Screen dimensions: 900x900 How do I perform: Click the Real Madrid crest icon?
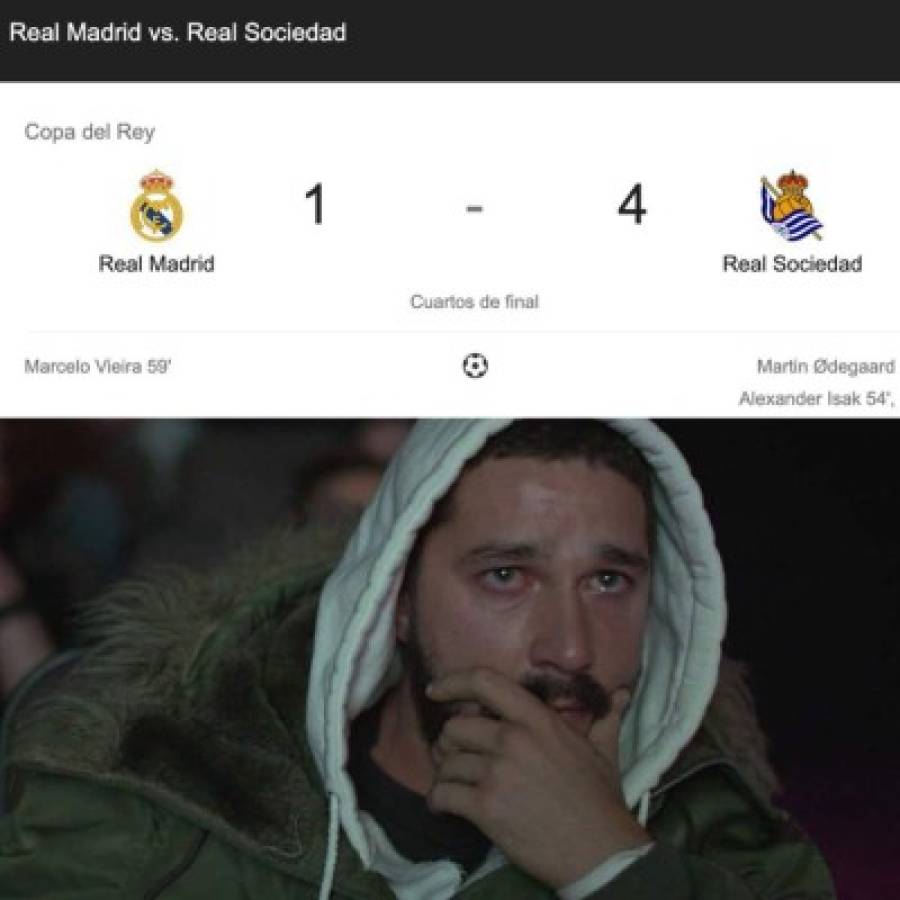pos(156,206)
